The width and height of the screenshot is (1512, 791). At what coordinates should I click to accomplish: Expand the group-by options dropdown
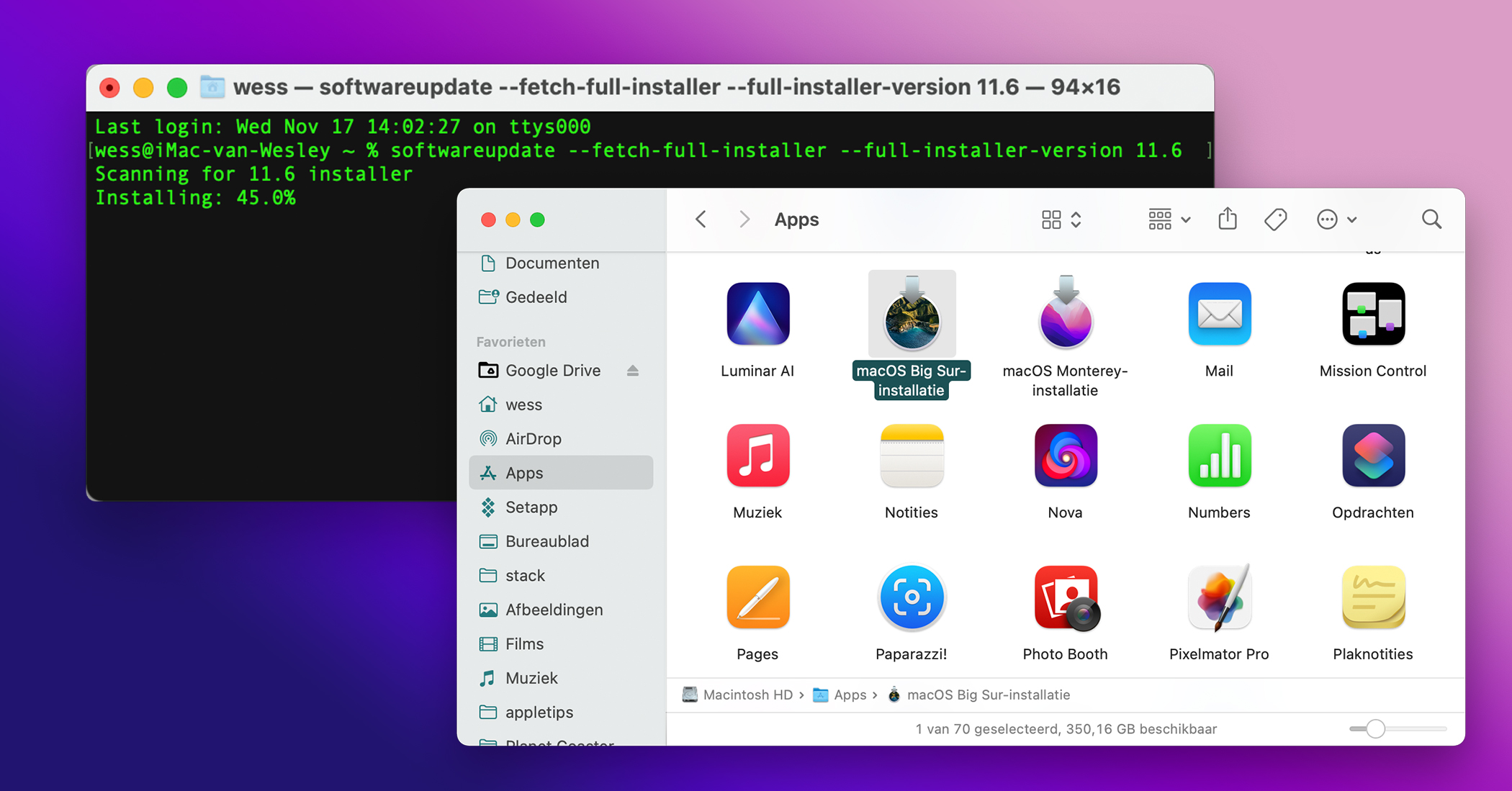[1169, 219]
